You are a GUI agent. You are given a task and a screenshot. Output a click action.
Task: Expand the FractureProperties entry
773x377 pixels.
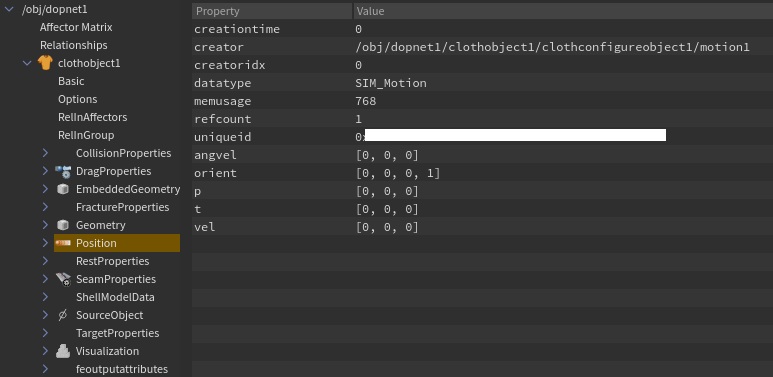tap(45, 207)
